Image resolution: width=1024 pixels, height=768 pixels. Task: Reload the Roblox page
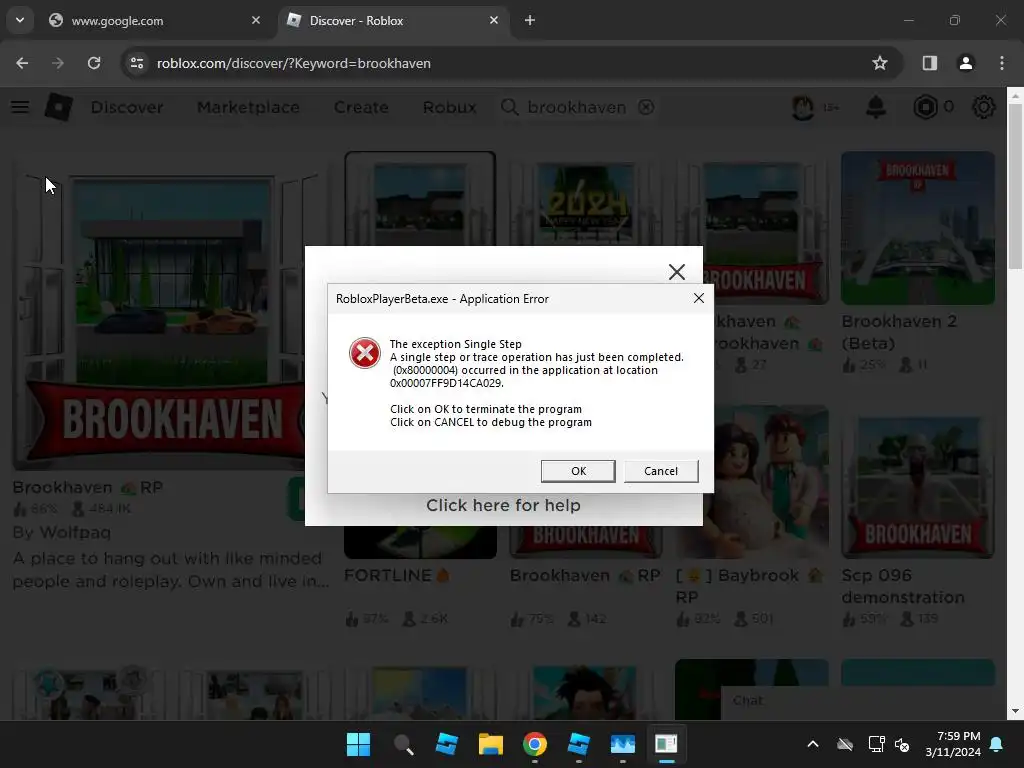tap(94, 63)
